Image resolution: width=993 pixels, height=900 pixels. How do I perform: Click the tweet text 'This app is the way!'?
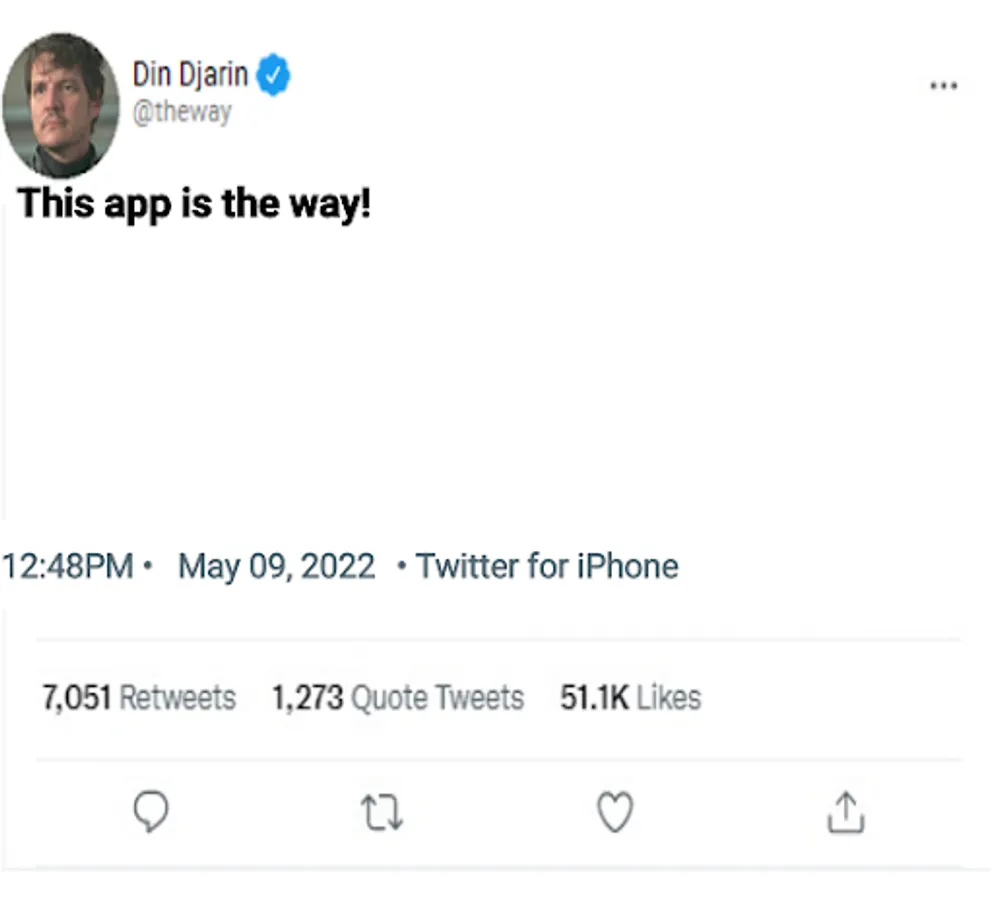pyautogui.click(x=195, y=204)
